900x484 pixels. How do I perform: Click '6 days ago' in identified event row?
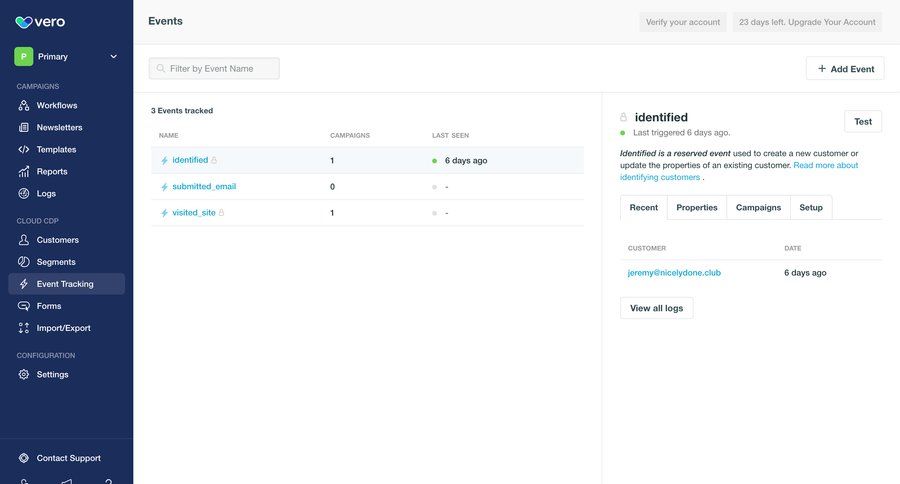coord(466,161)
